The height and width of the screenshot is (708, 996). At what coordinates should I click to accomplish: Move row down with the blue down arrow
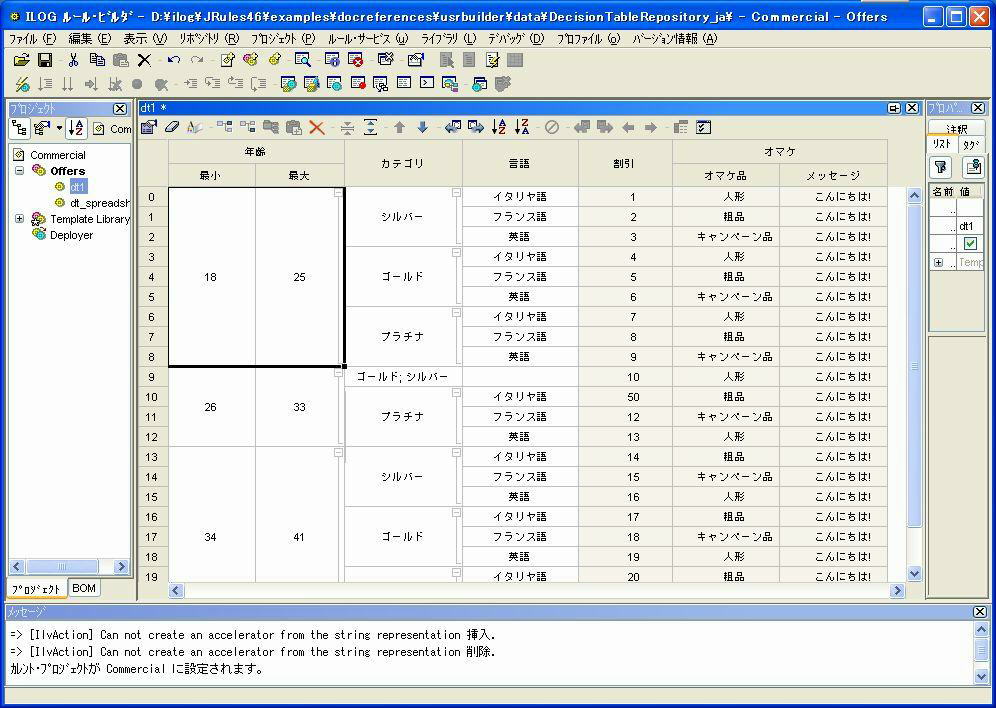click(x=422, y=128)
